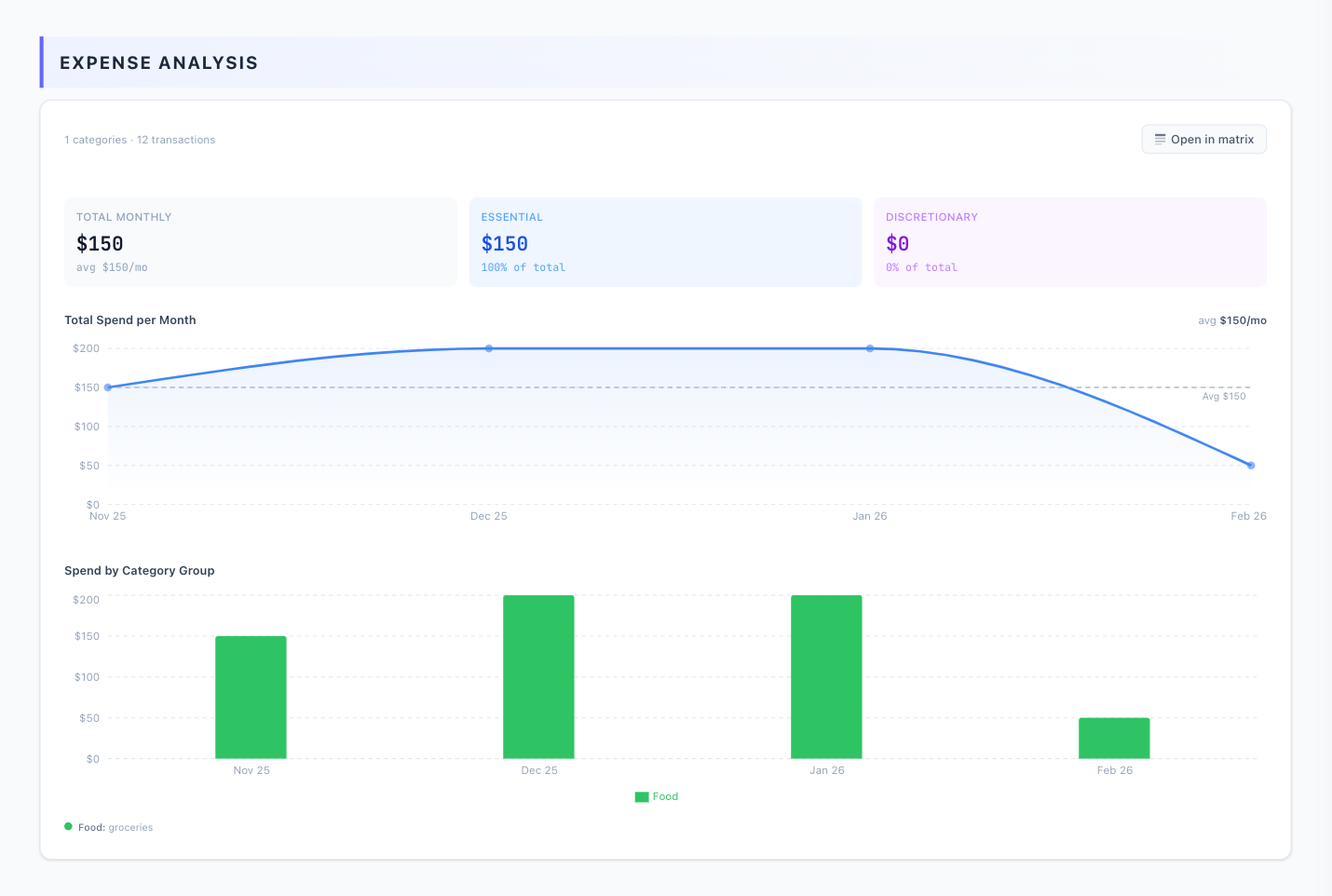
Task: Switch to the Essential spending card
Action: click(x=665, y=241)
